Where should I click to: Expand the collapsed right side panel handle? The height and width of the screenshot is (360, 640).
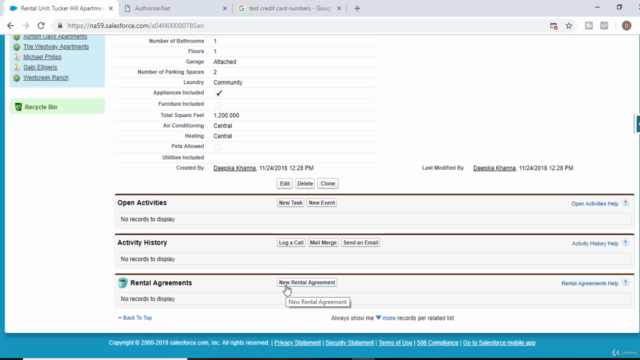pos(637,124)
